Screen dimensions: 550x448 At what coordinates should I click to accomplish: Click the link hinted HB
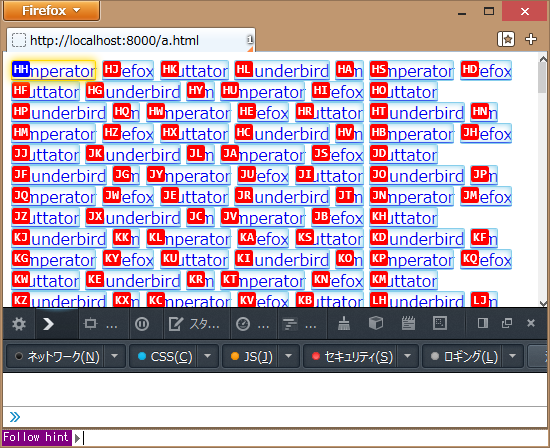(412, 134)
